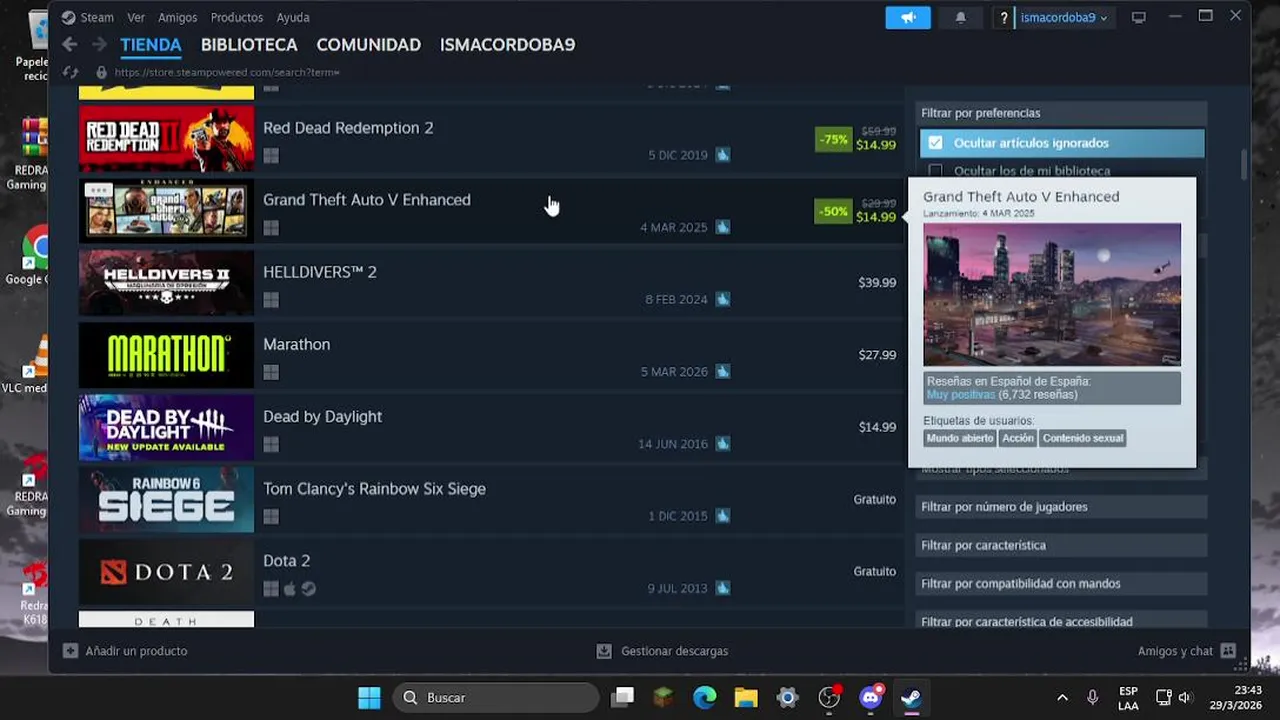This screenshot has height=720, width=1280.
Task: Expand Filtrar por característica
Action: coord(1061,545)
